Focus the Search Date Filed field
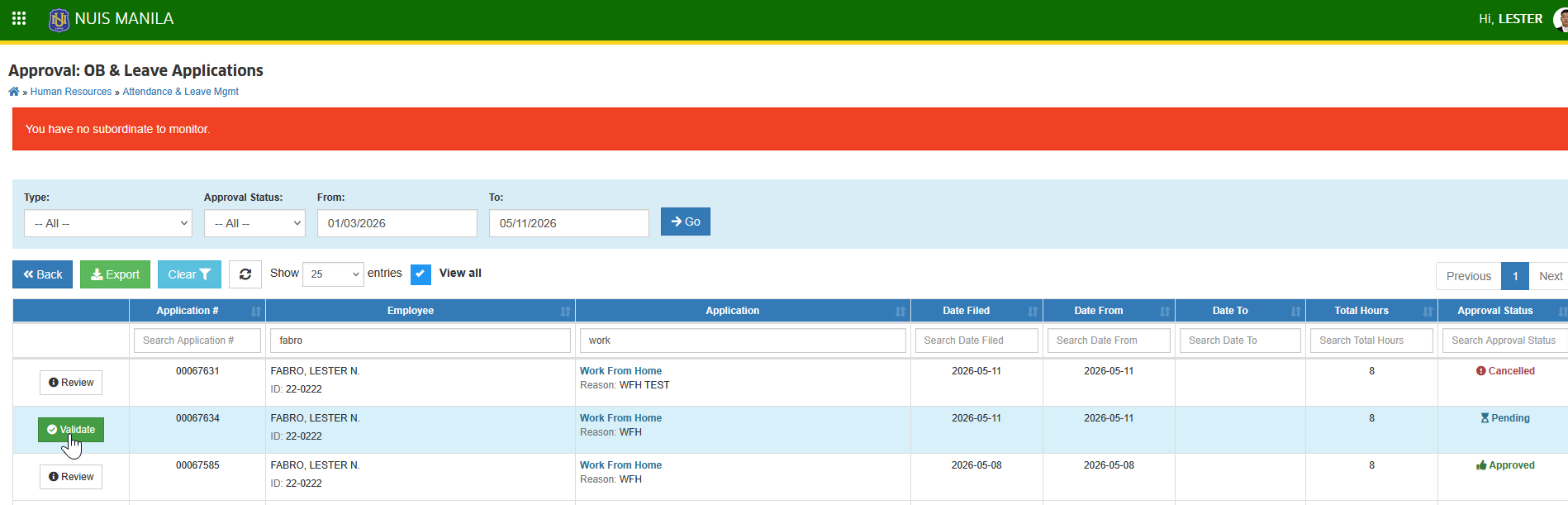Image resolution: width=1568 pixels, height=505 pixels. (976, 341)
